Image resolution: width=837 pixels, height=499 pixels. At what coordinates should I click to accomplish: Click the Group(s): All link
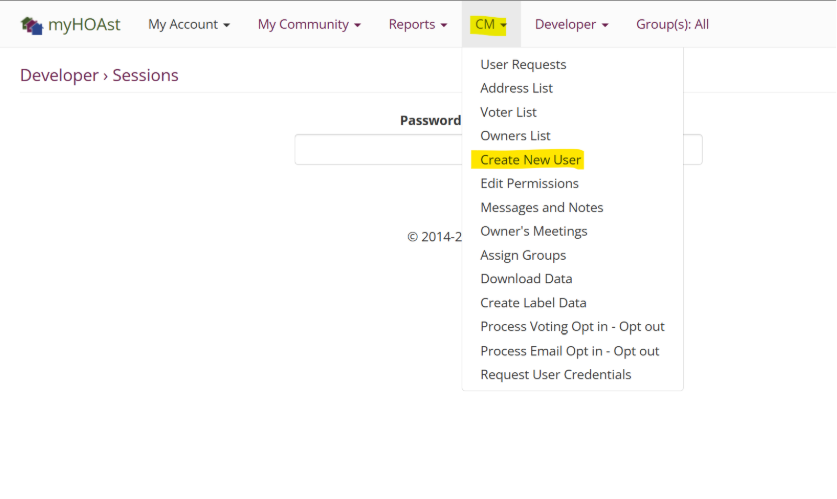[x=672, y=24]
